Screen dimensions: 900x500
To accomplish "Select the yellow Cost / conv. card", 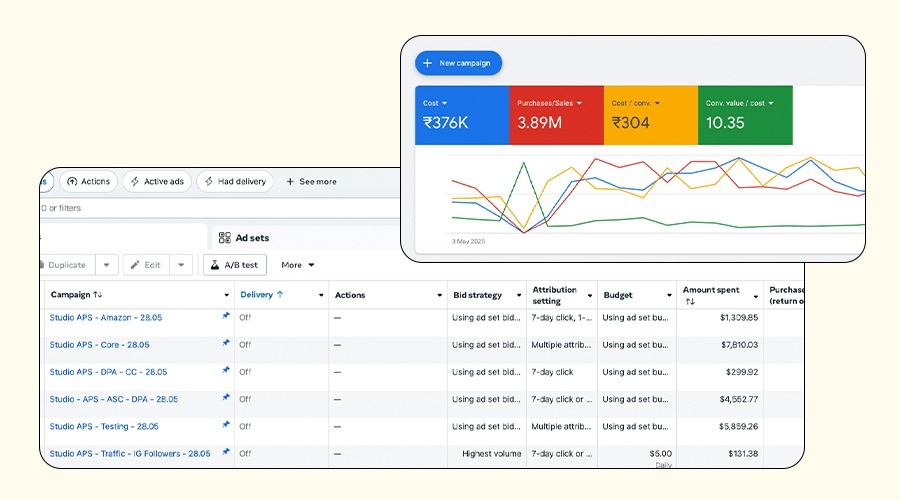I will click(650, 114).
